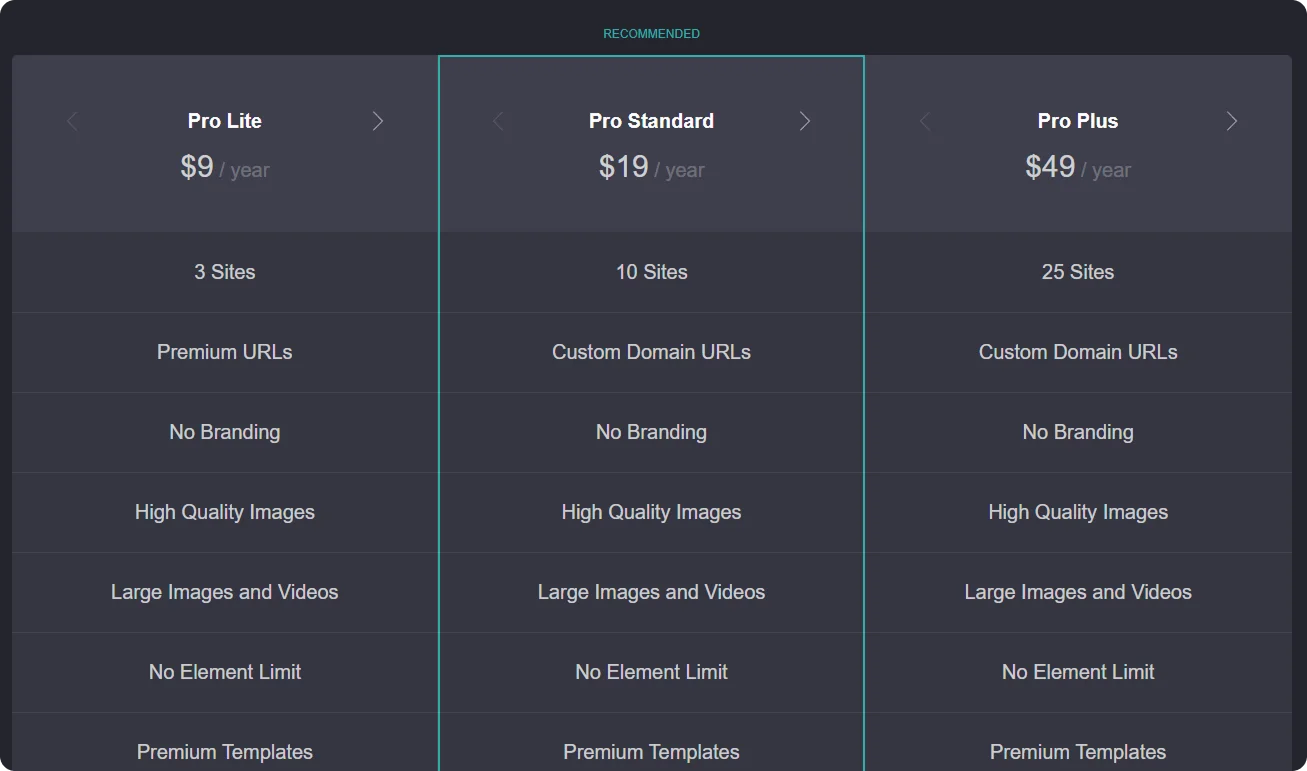Click the next arrow on Pro Standard

point(805,121)
